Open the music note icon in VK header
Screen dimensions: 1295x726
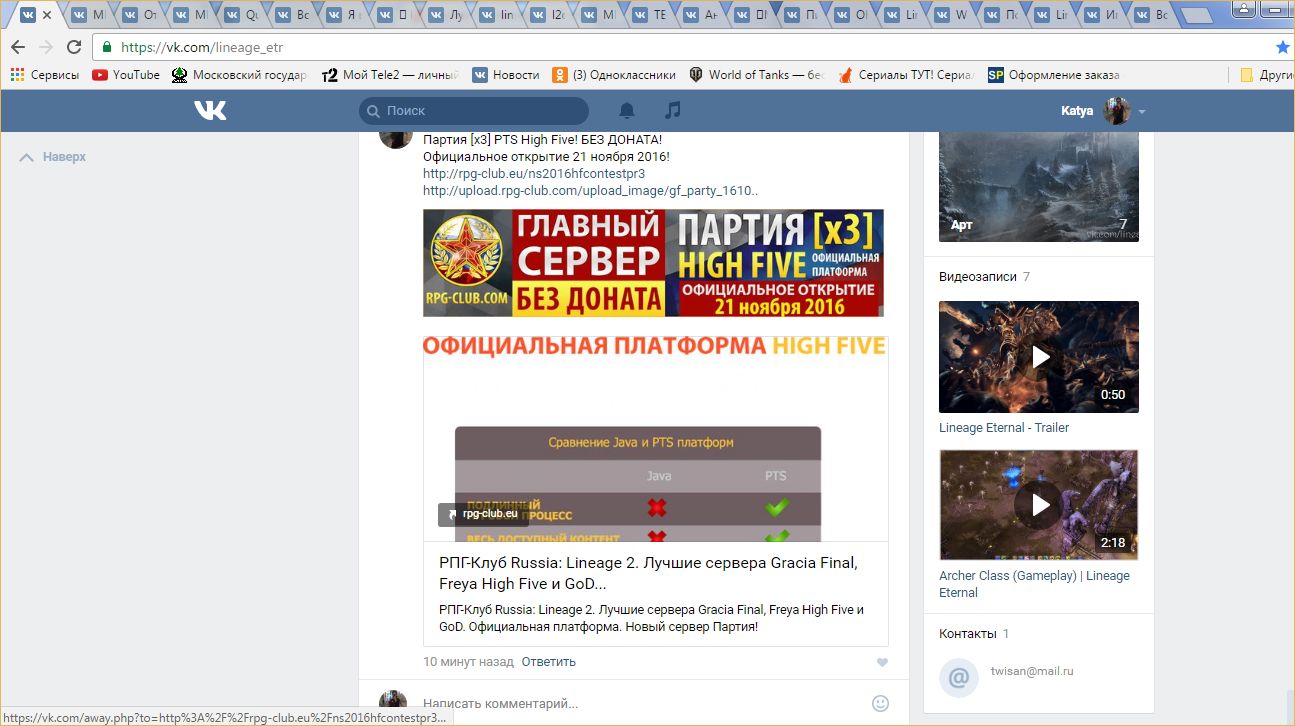[673, 110]
